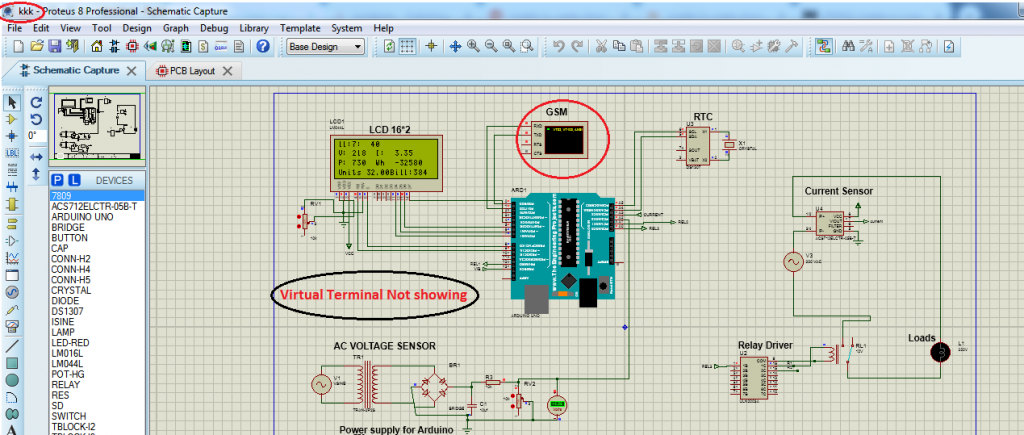
Task: Rotate anti-clockwise button
Action: (x=37, y=120)
